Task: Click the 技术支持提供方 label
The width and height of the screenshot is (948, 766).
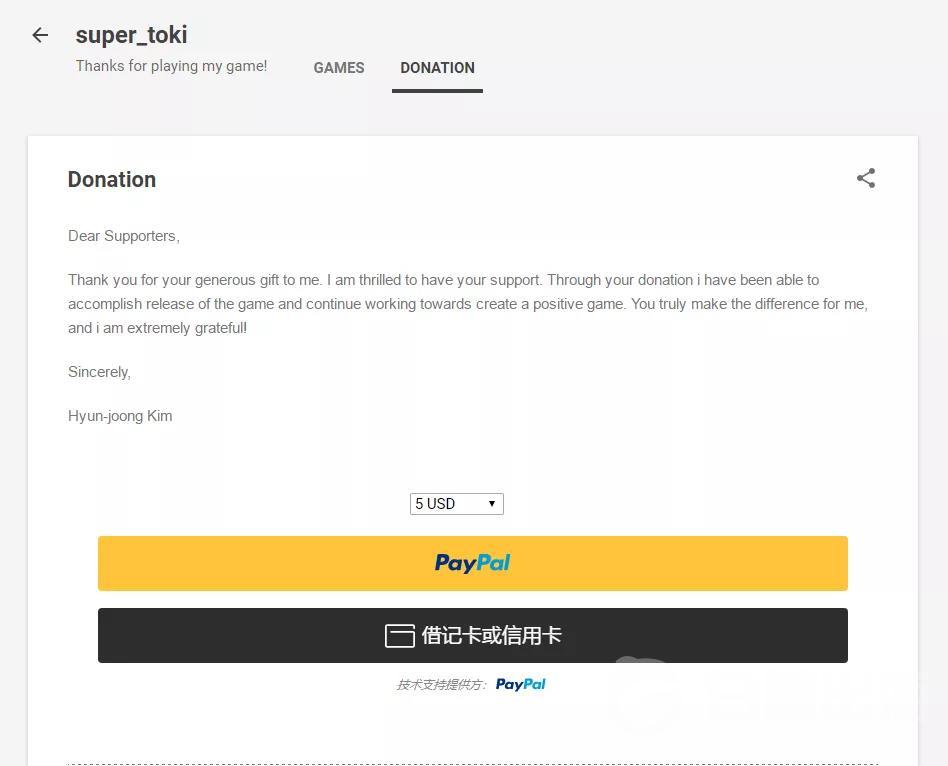Action: tap(441, 684)
